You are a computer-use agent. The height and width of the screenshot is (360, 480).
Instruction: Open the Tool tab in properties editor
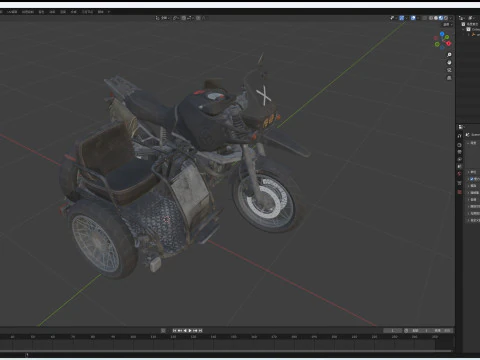pyautogui.click(x=460, y=136)
